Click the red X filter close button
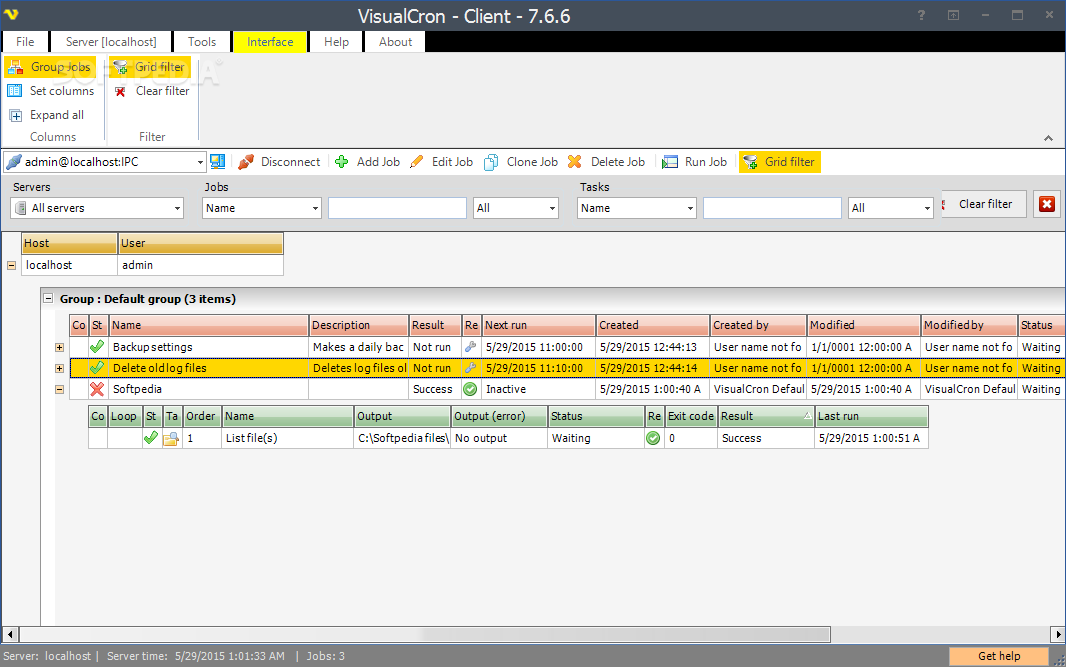 click(1047, 204)
